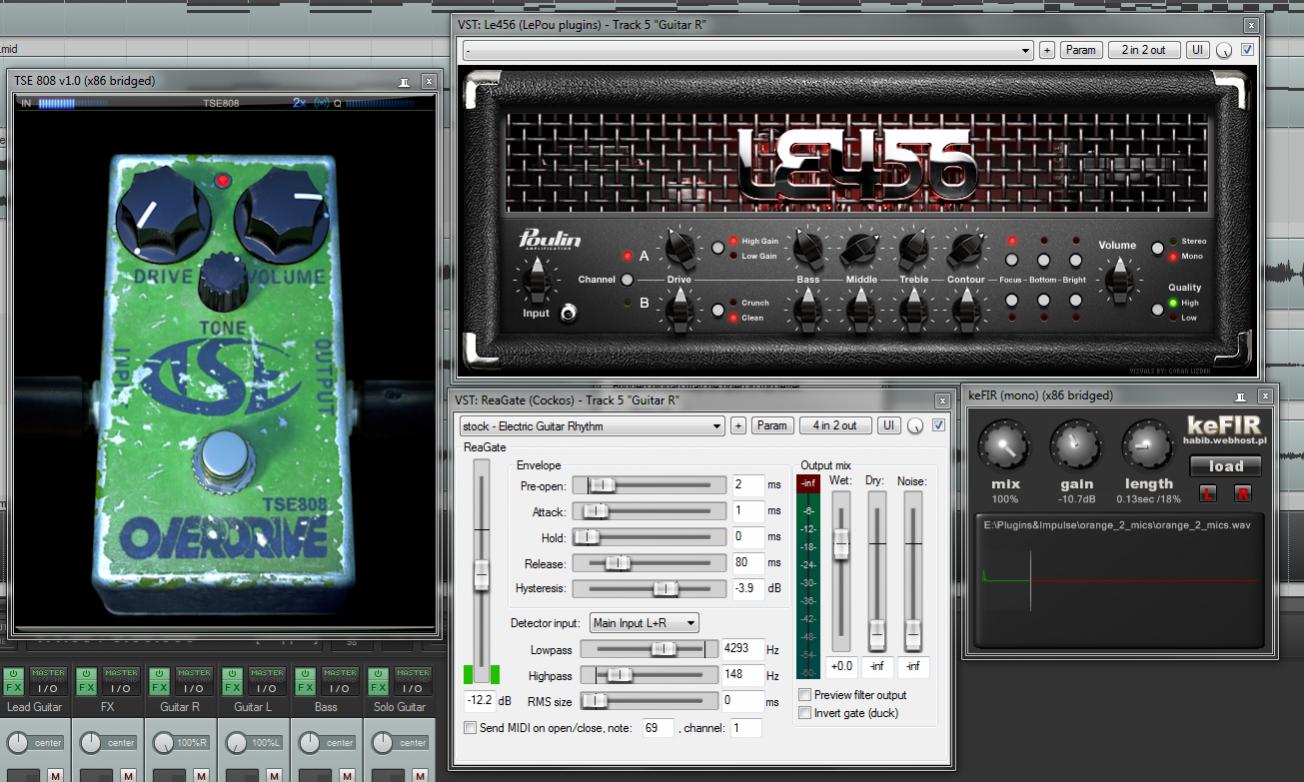Toggle channel A Bright switch on Le456

[x=1075, y=260]
